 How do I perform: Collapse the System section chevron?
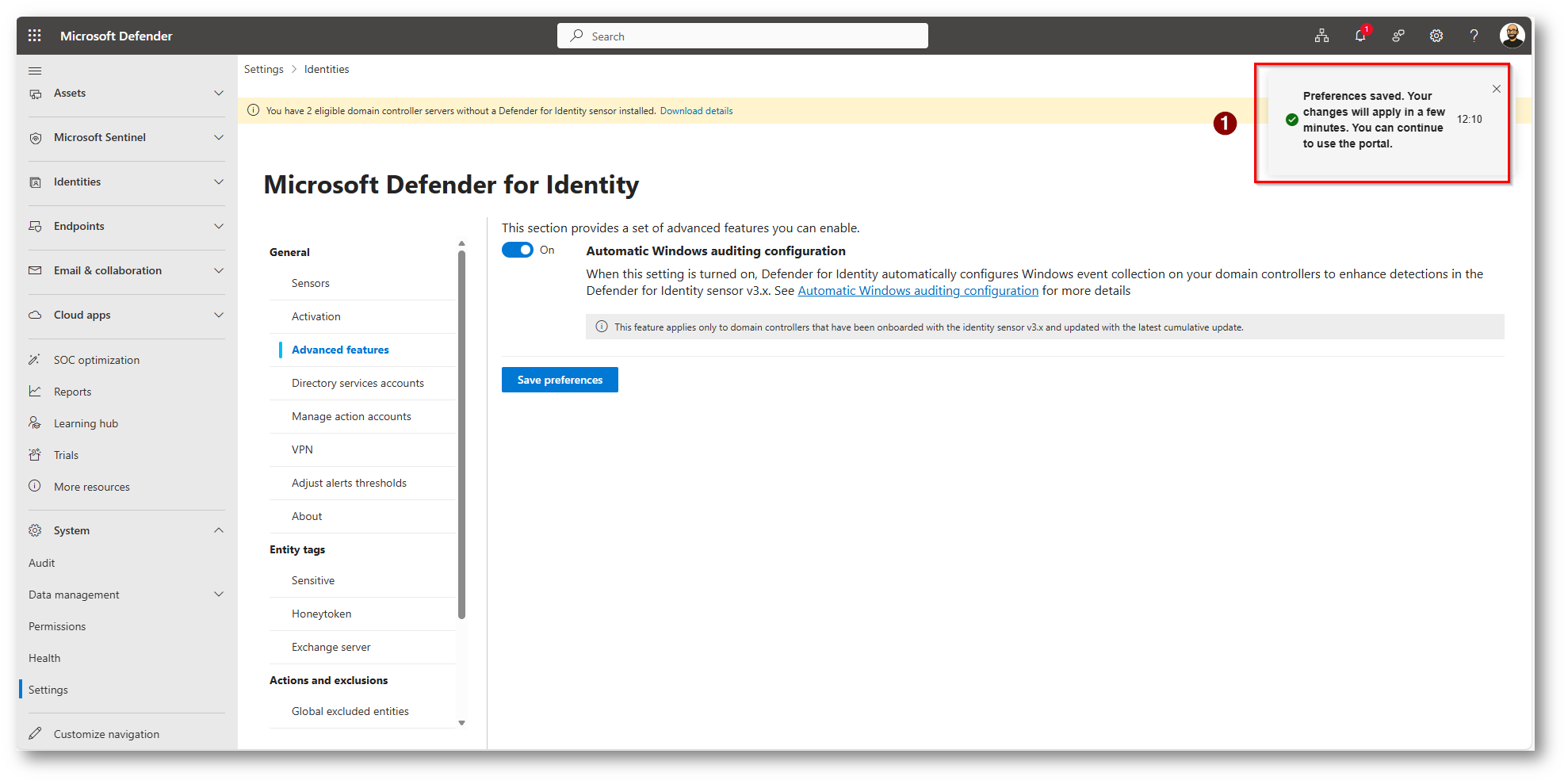pos(219,530)
